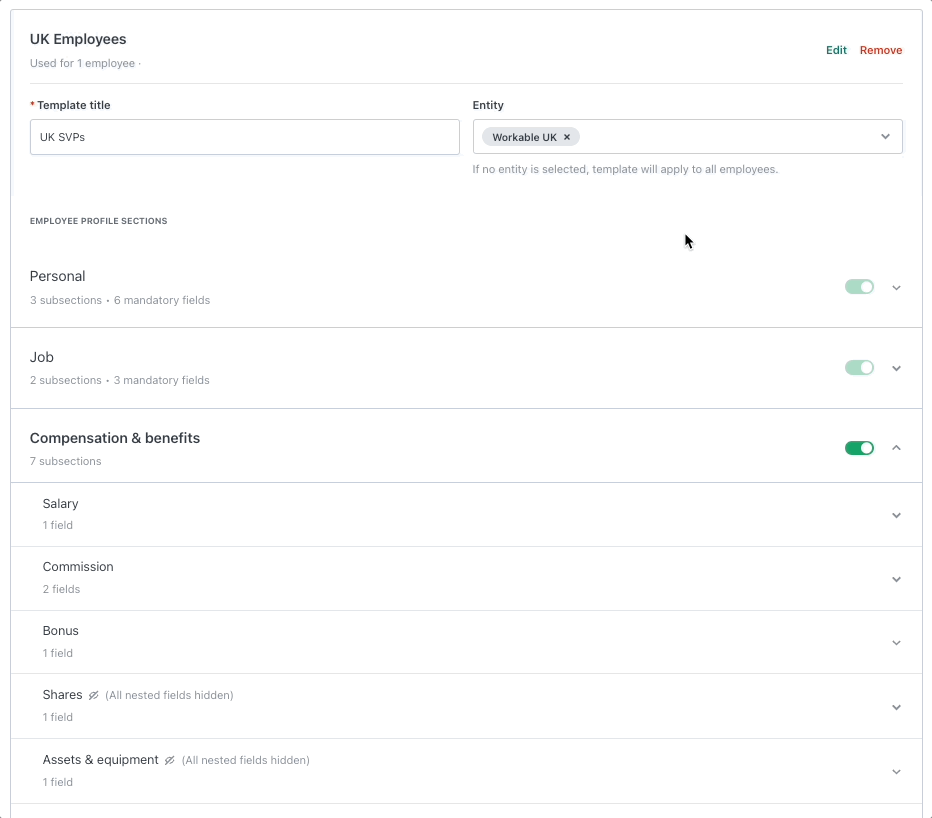Disable Compensation & benefits toggle
The image size is (932, 818).
859,448
